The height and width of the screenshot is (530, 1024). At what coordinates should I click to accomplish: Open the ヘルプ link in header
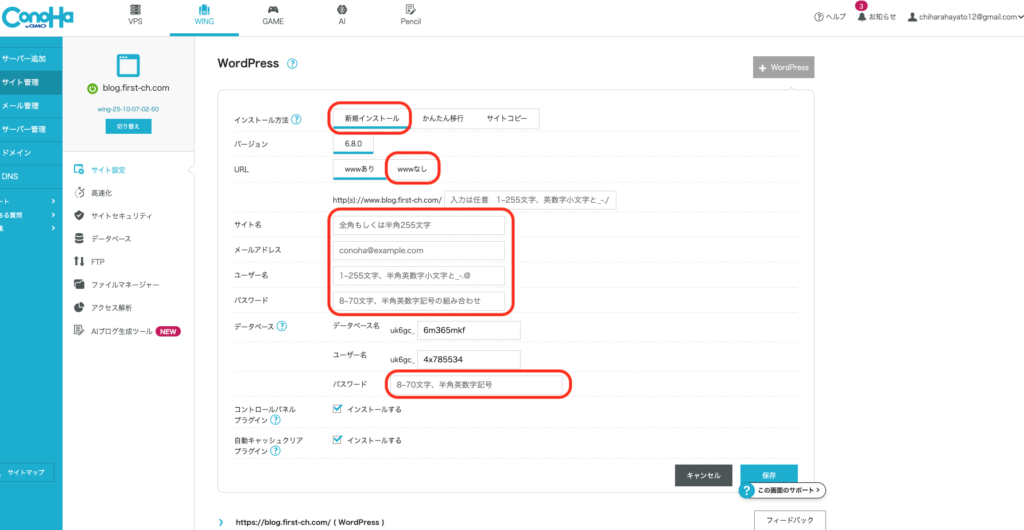(829, 18)
